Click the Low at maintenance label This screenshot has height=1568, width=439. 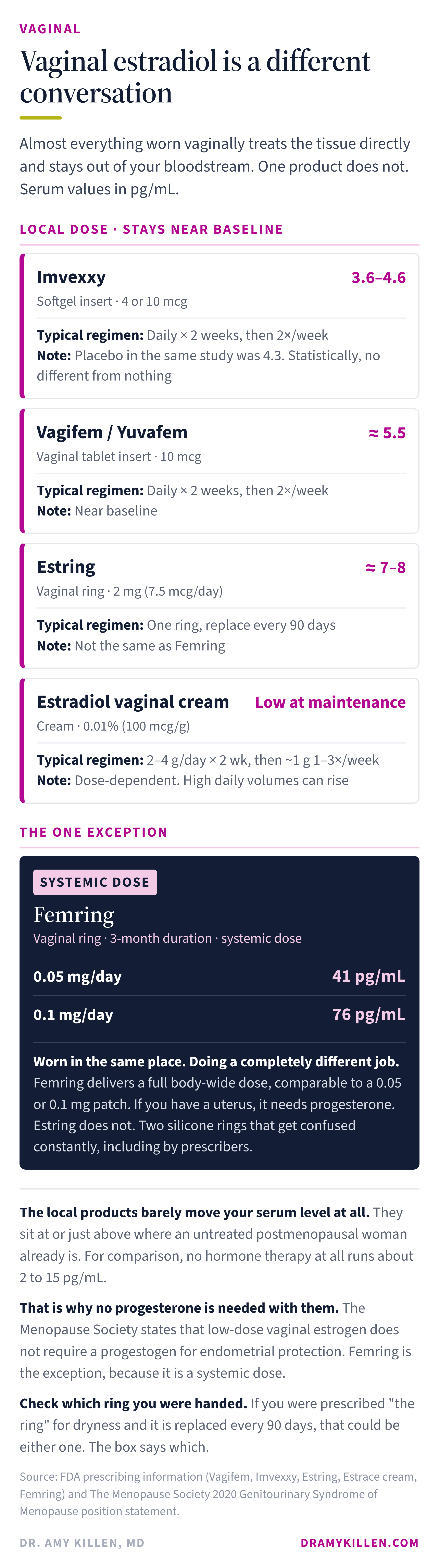click(x=330, y=702)
